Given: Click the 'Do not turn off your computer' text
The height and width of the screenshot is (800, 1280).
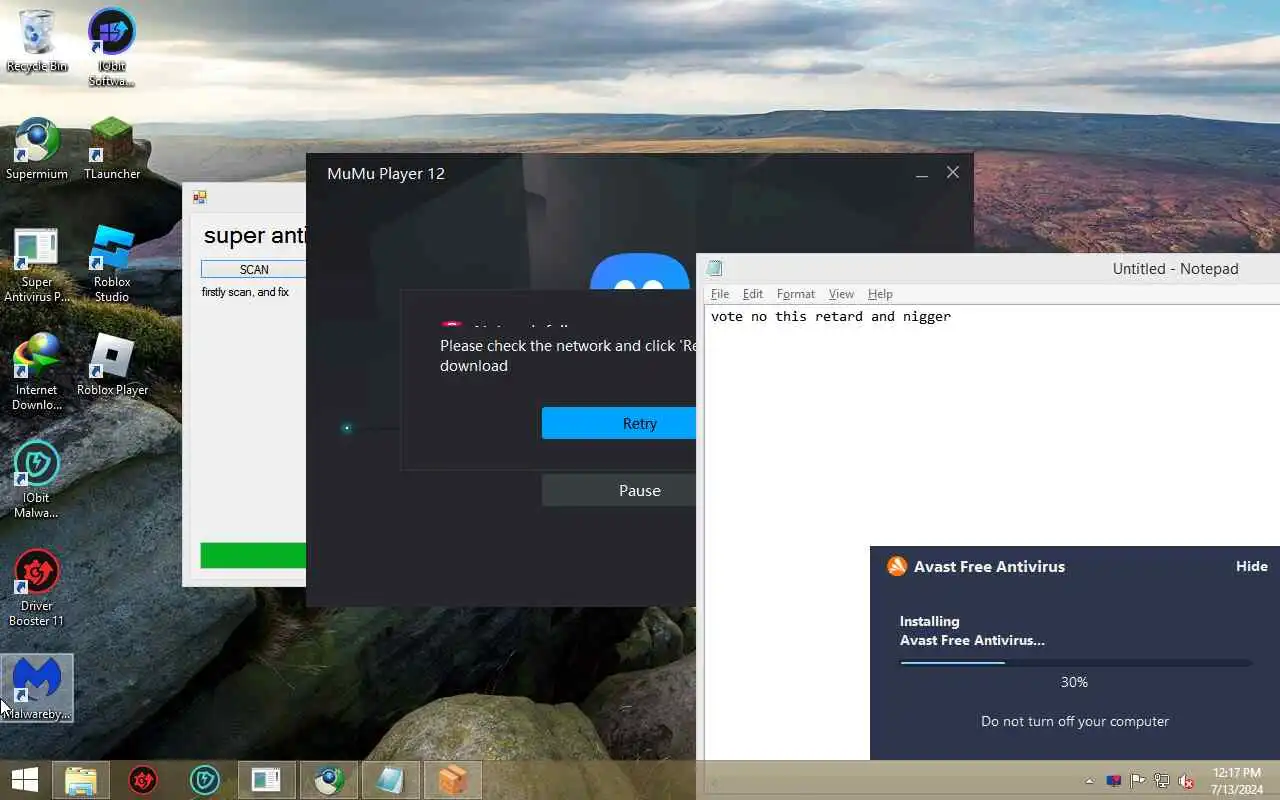Looking at the screenshot, I should pyautogui.click(x=1075, y=721).
